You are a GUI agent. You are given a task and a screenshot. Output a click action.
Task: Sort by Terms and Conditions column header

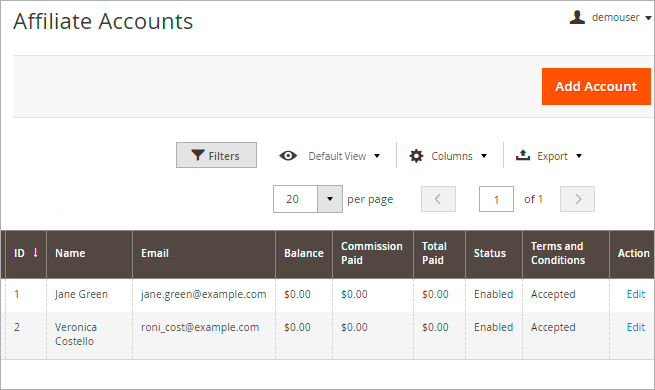tap(566, 254)
